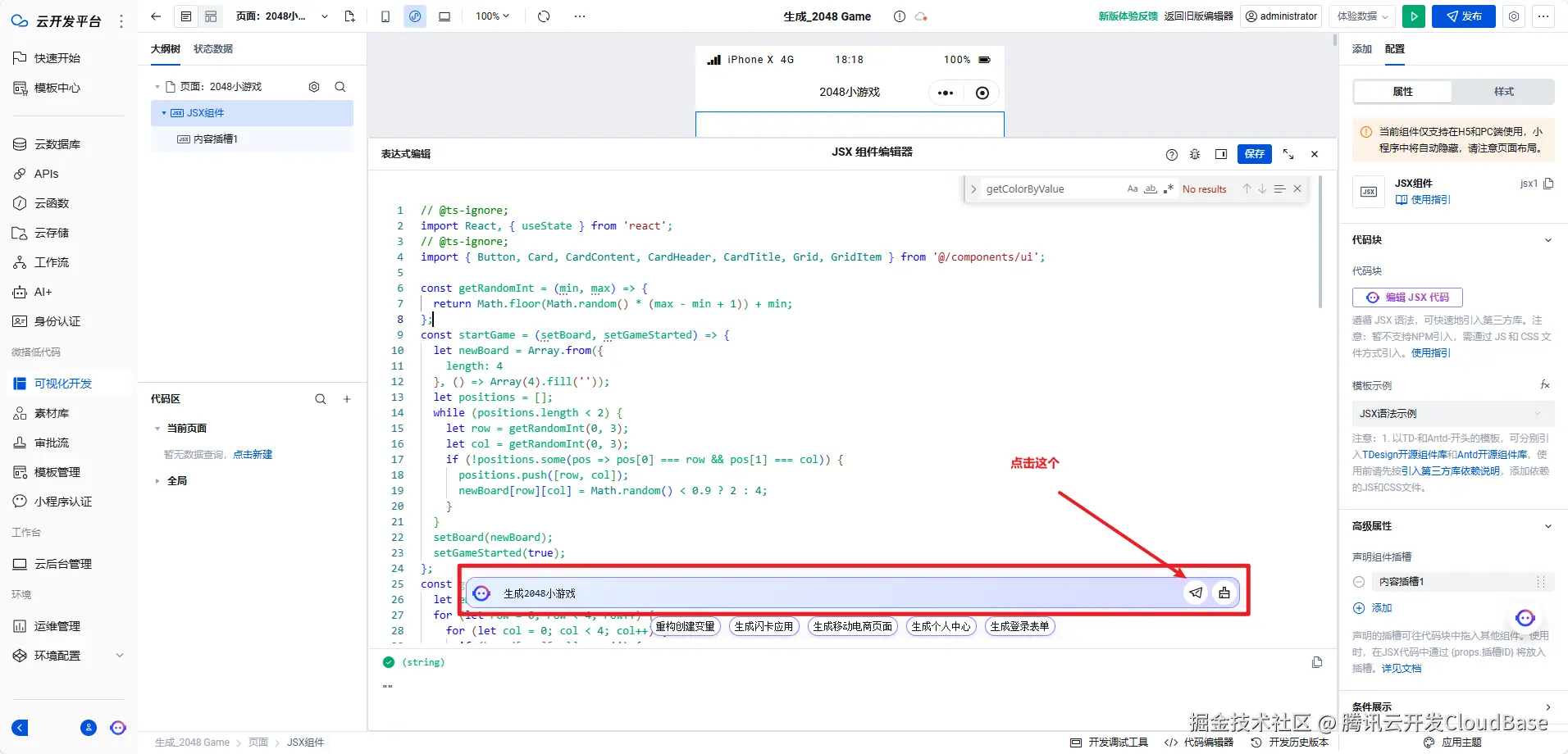Open the help icon in the JSX editor
This screenshot has height=754, width=1568.
click(1172, 154)
